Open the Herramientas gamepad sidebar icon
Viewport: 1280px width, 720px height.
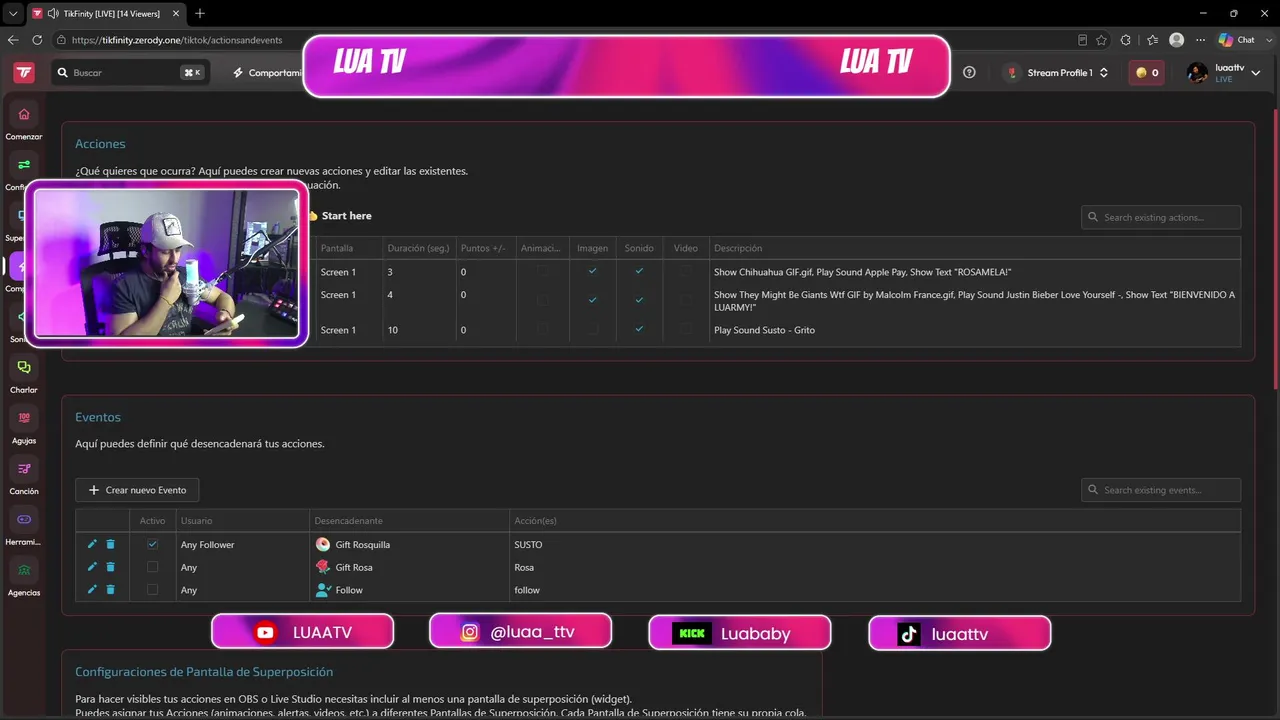click(24, 519)
